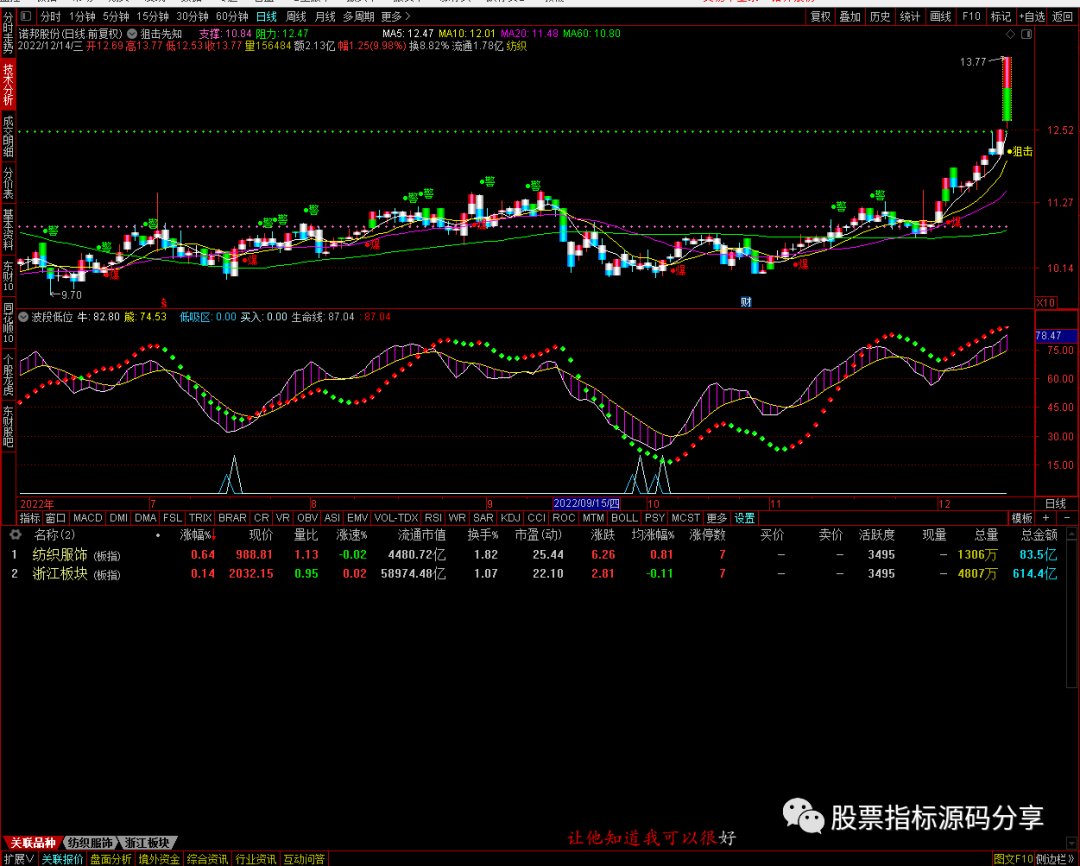
Task: Open dropdown arrow beside 狙击先知 indicator
Action: coord(132,33)
